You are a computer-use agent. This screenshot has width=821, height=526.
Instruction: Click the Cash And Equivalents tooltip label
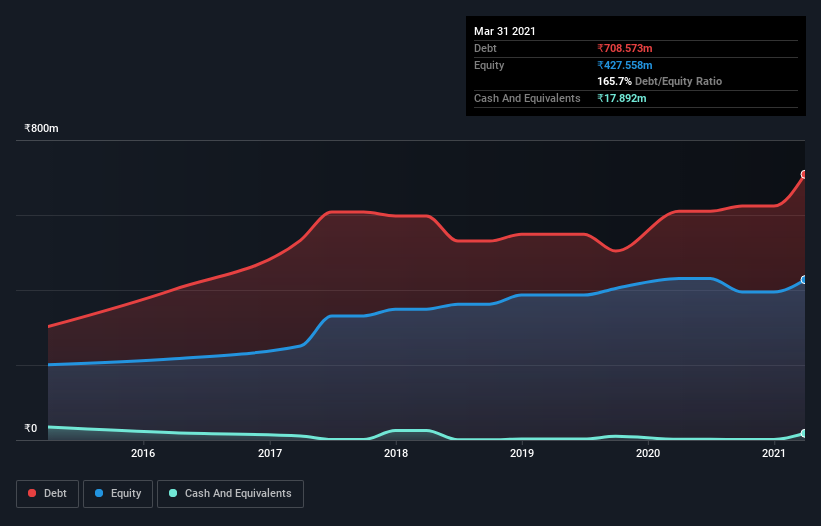coord(527,98)
